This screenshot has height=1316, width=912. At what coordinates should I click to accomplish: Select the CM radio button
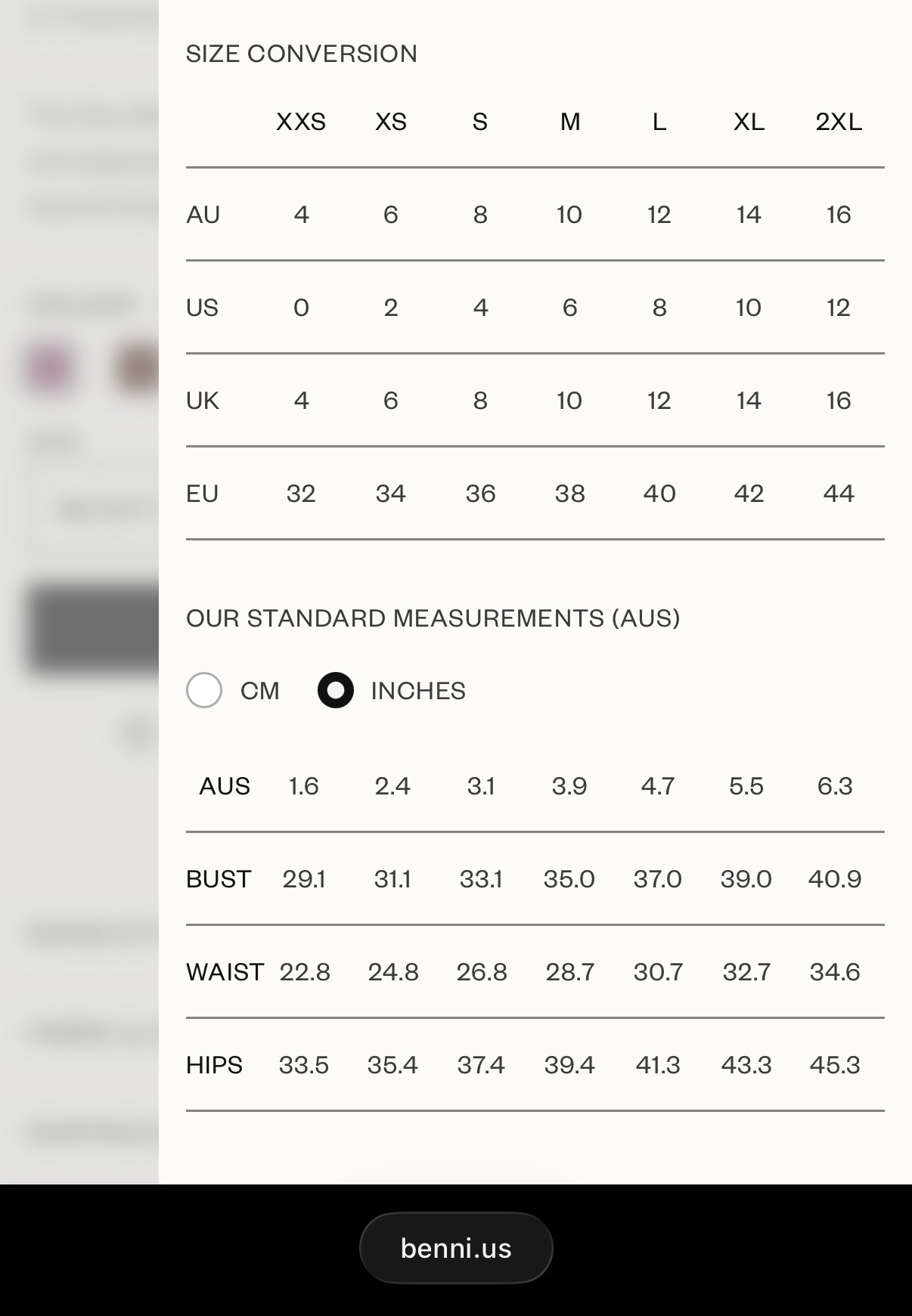204,690
